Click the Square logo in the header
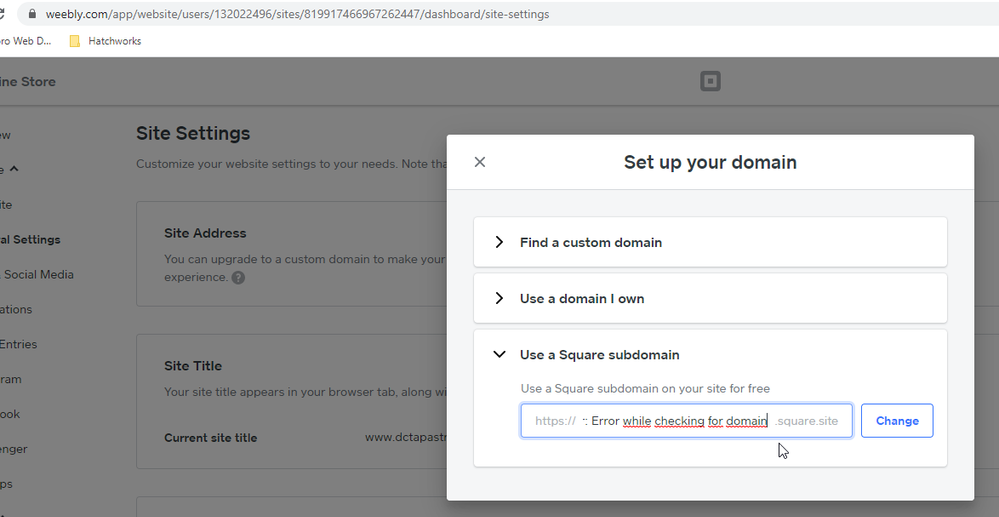This screenshot has height=517, width=999. [x=710, y=82]
